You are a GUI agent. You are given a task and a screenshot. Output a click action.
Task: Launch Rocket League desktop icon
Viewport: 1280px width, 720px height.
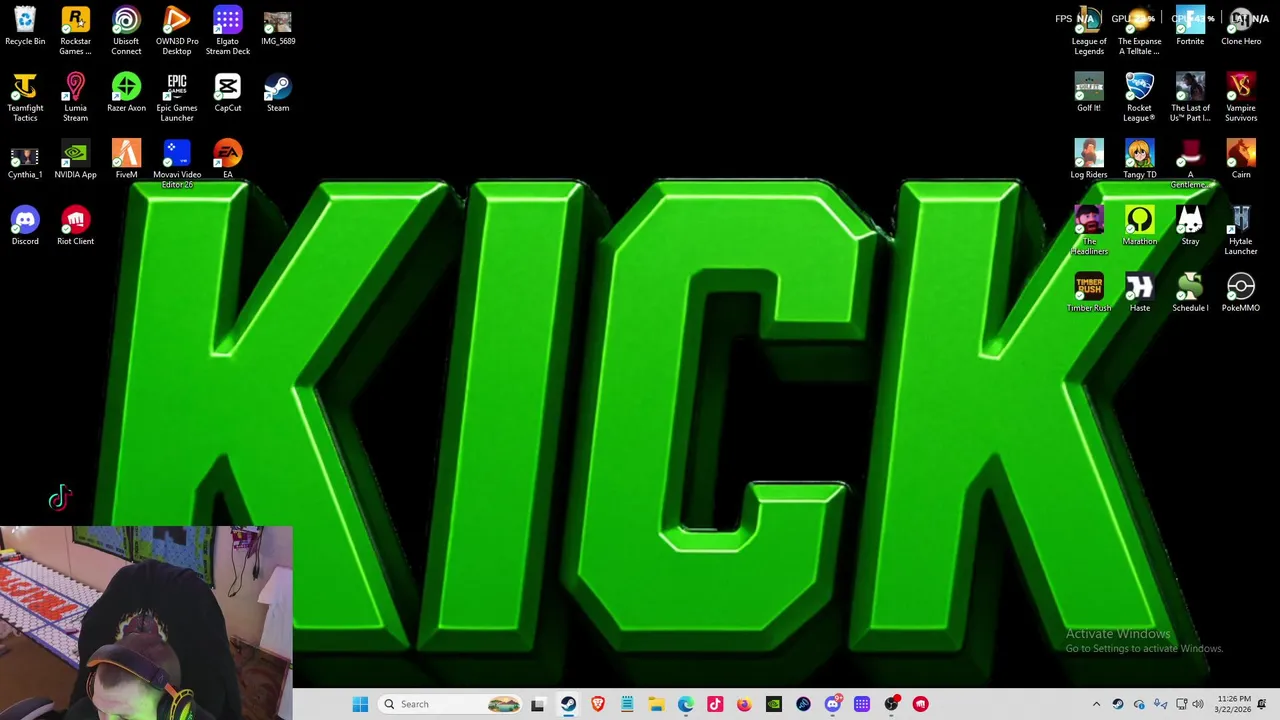pos(1140,97)
